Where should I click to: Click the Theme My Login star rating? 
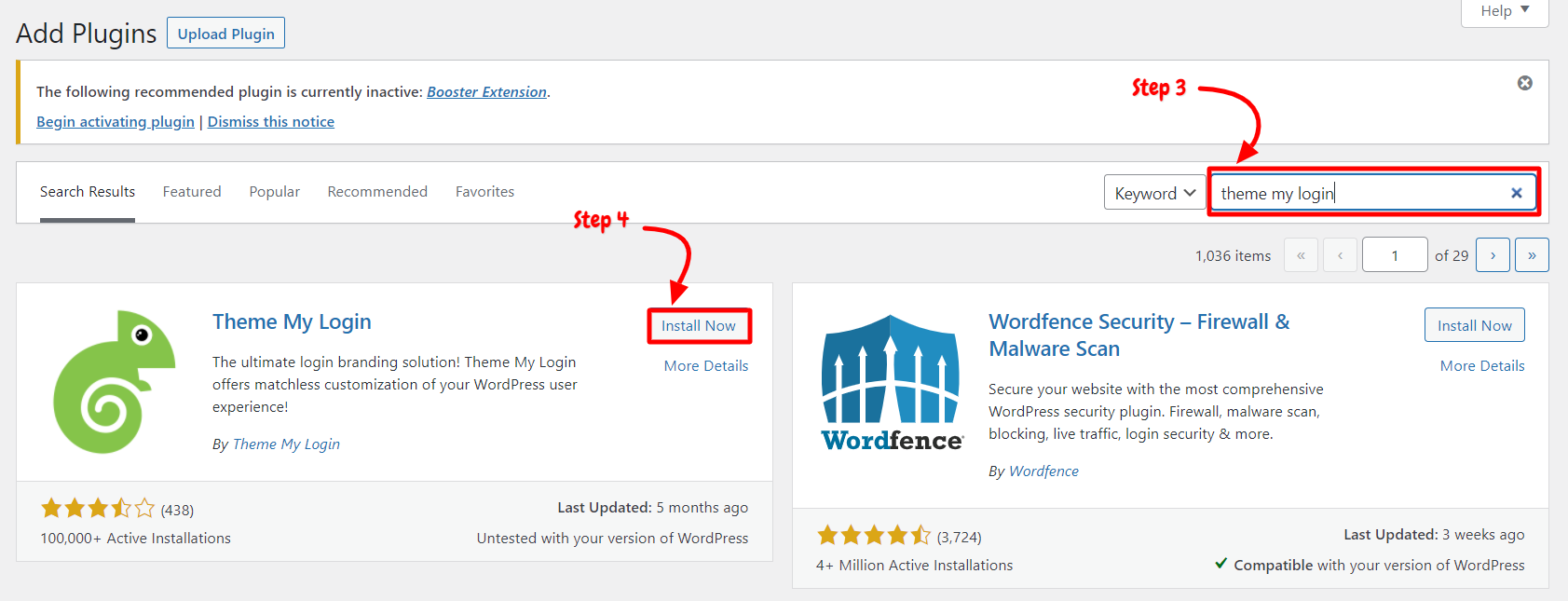[x=97, y=509]
